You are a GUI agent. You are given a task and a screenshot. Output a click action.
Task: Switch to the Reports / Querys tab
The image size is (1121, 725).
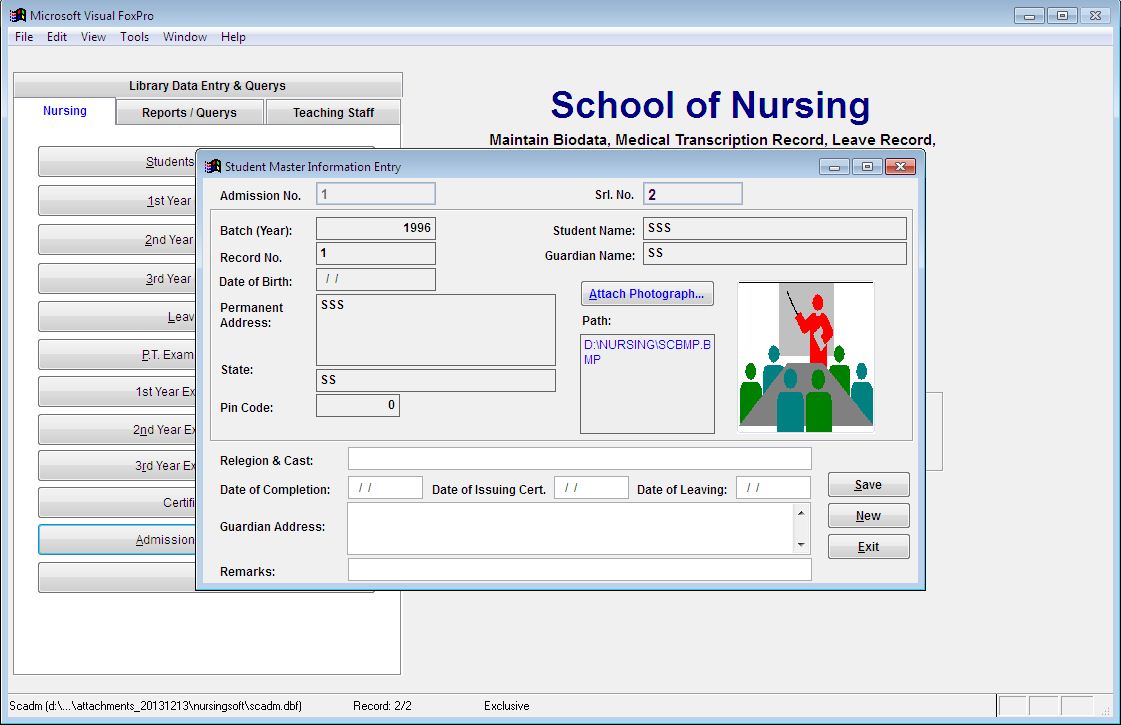click(189, 112)
